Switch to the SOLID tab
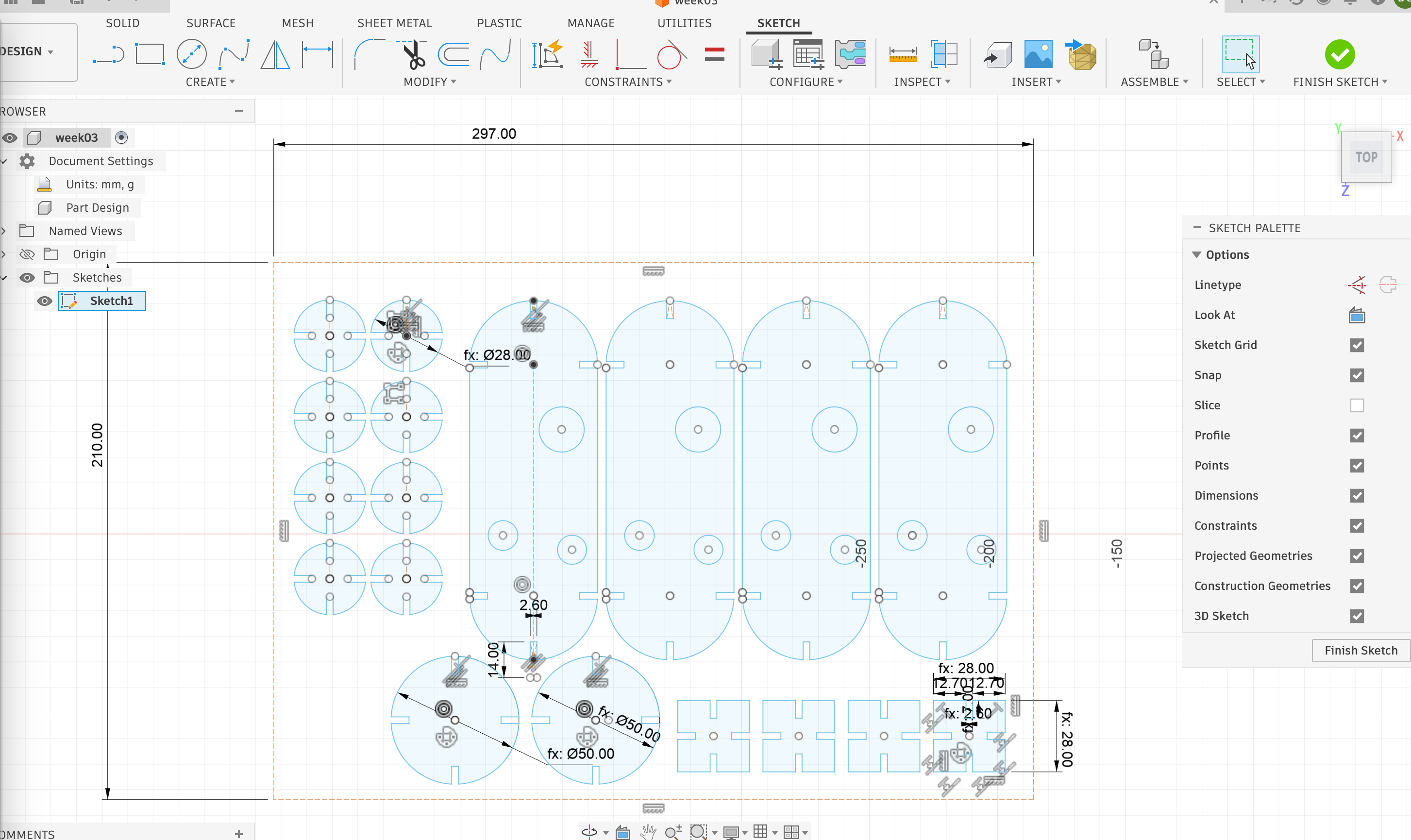This screenshot has width=1411, height=840. pyautogui.click(x=122, y=23)
